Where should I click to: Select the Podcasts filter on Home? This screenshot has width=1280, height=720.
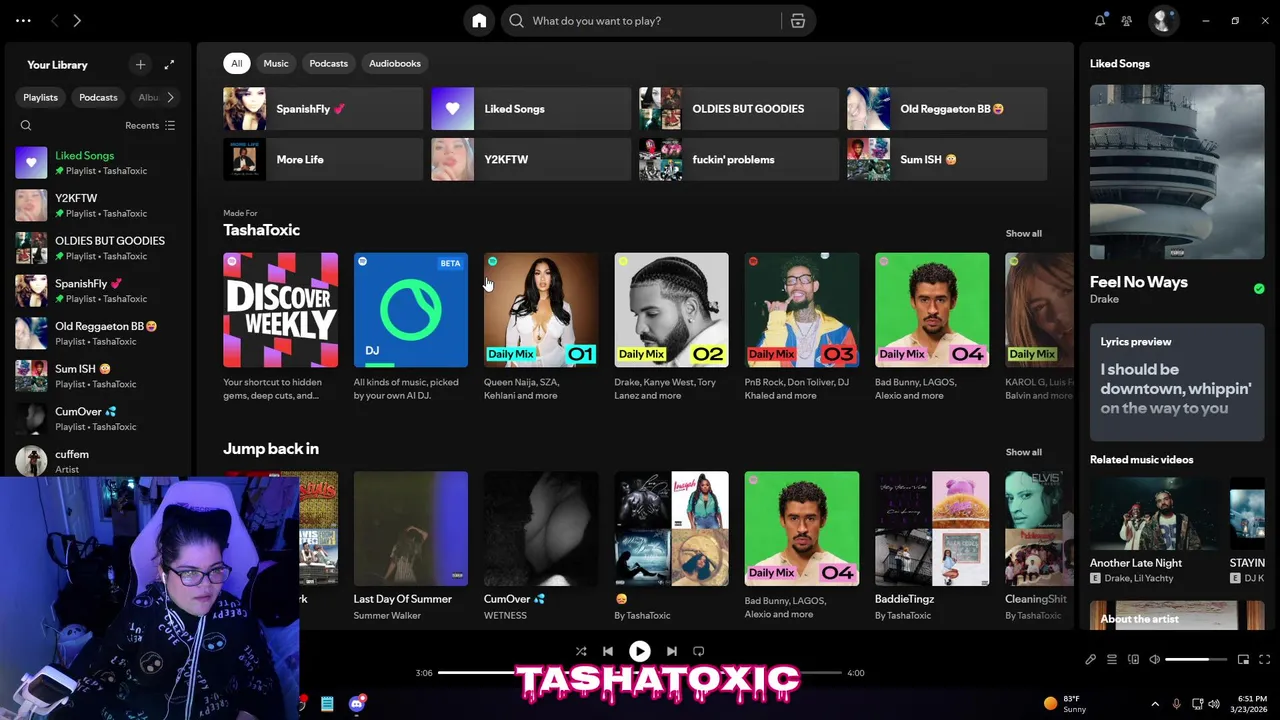point(328,63)
